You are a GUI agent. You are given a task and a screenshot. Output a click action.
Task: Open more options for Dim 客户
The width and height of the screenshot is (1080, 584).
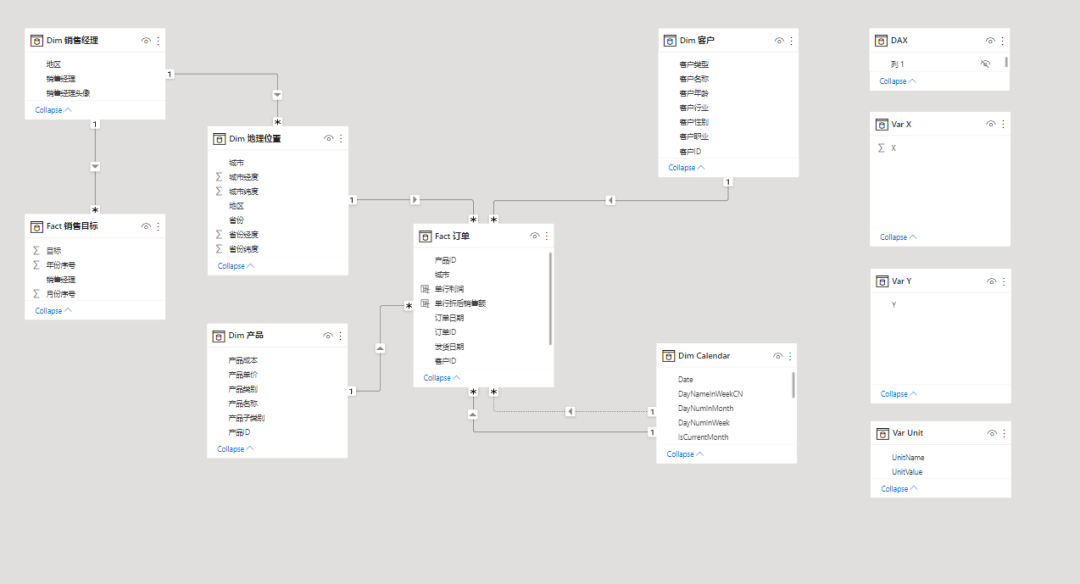pos(791,41)
